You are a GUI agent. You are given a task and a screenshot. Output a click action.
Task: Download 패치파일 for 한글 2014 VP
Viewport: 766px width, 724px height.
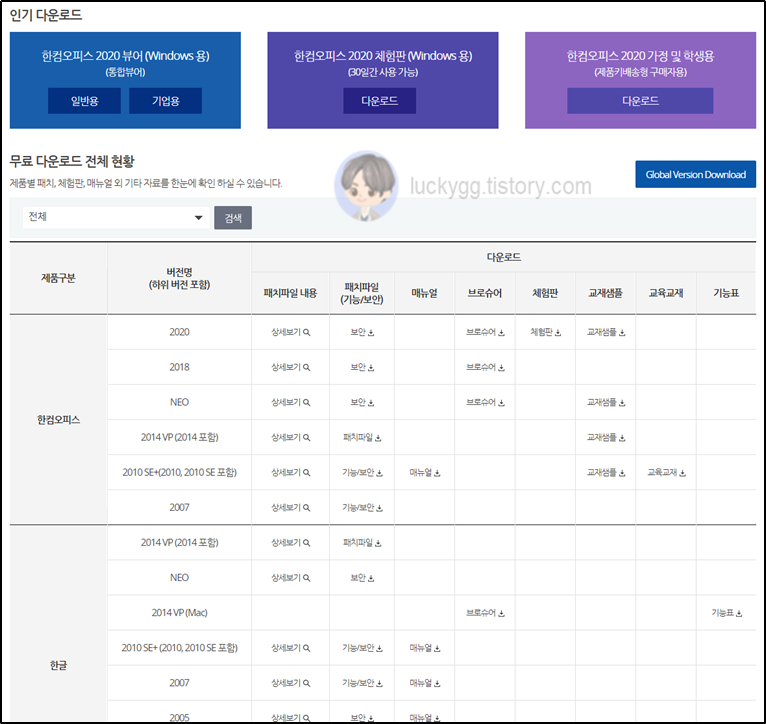pyautogui.click(x=362, y=543)
